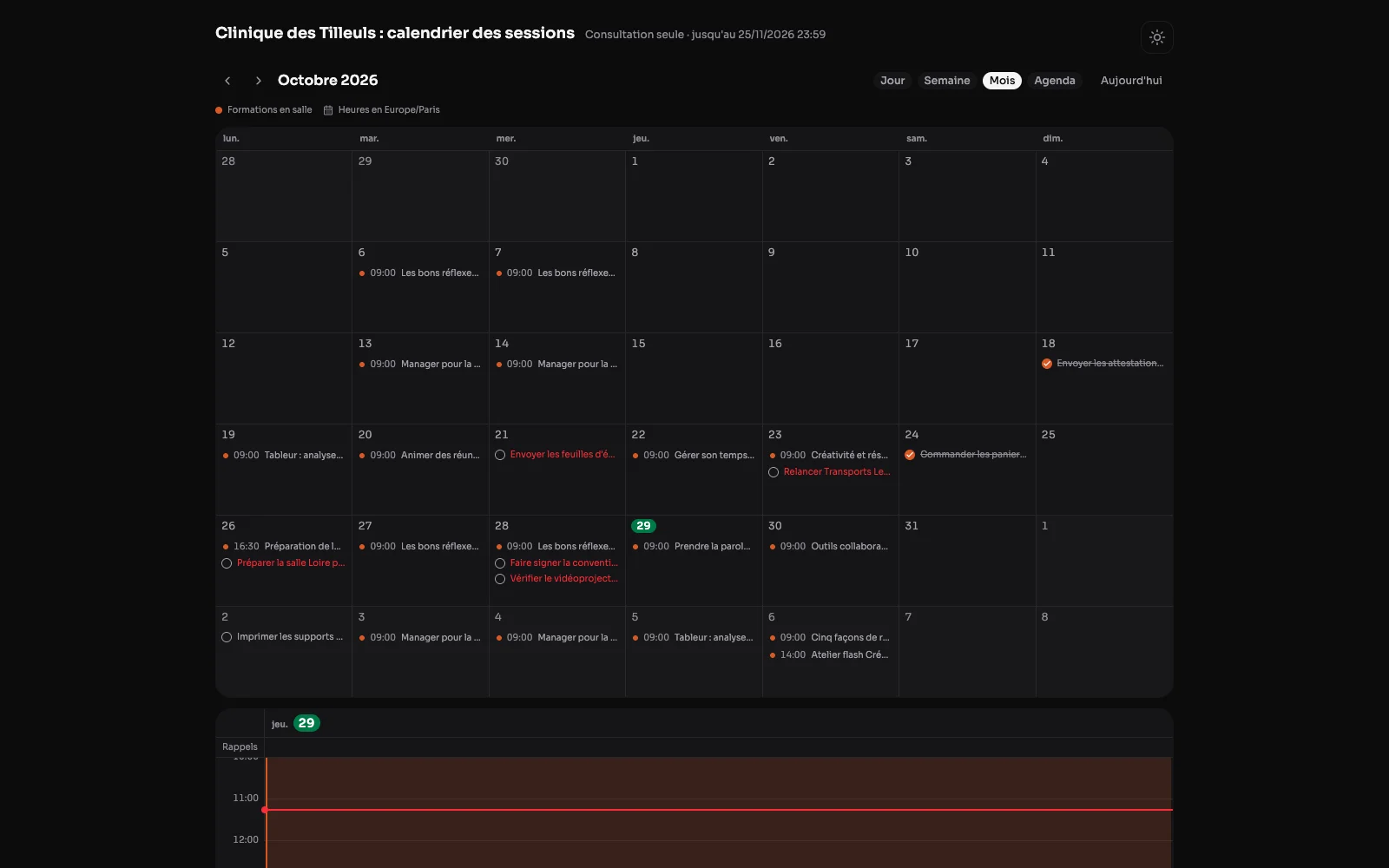Switch to the Jour view

click(892, 81)
